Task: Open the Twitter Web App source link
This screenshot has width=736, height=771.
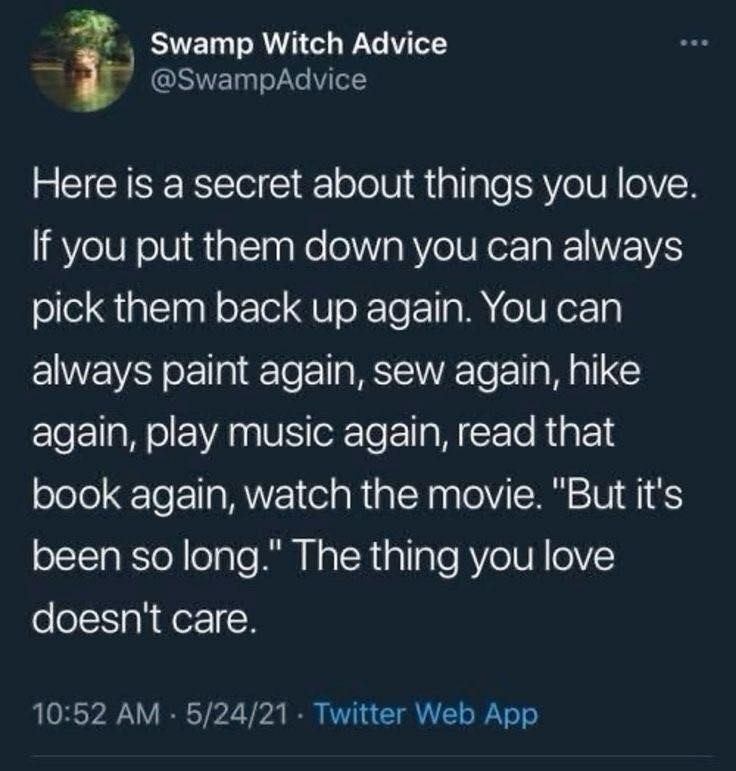Action: [426, 714]
